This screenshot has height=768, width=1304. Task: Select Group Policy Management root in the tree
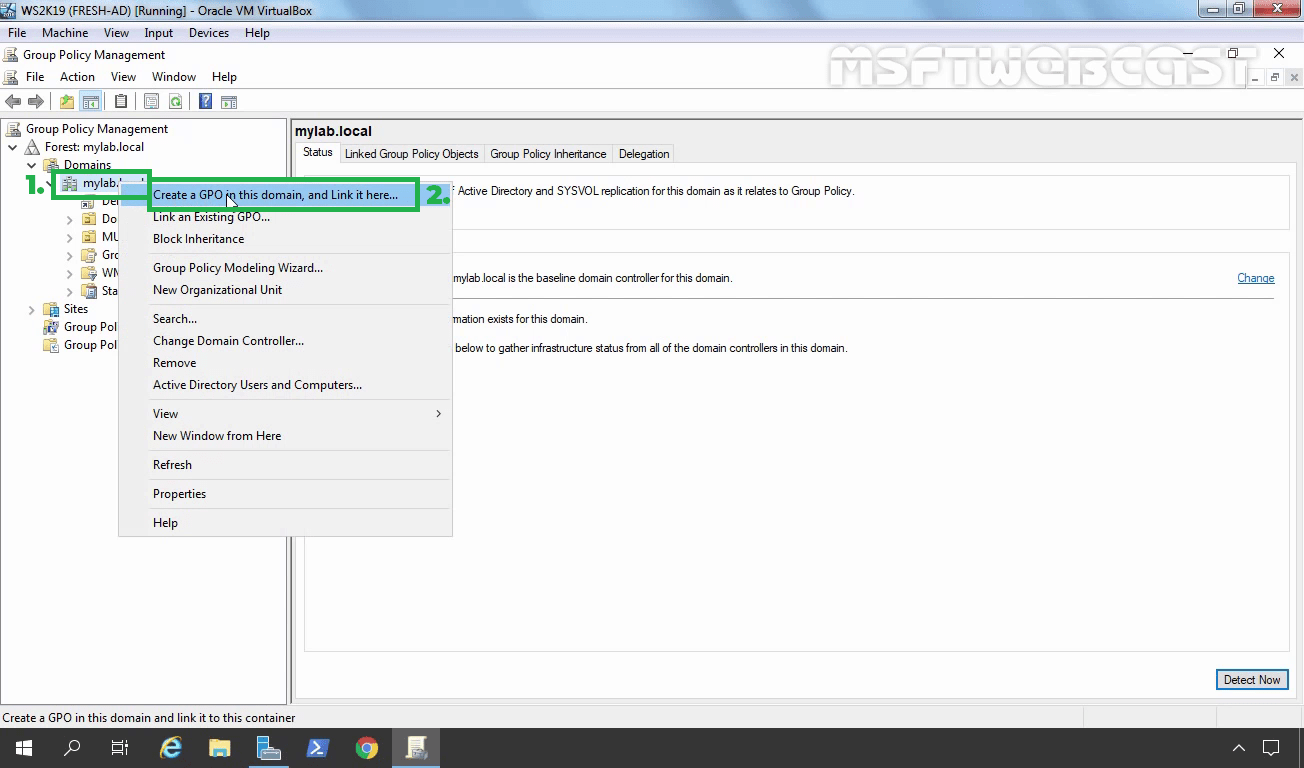coord(97,128)
